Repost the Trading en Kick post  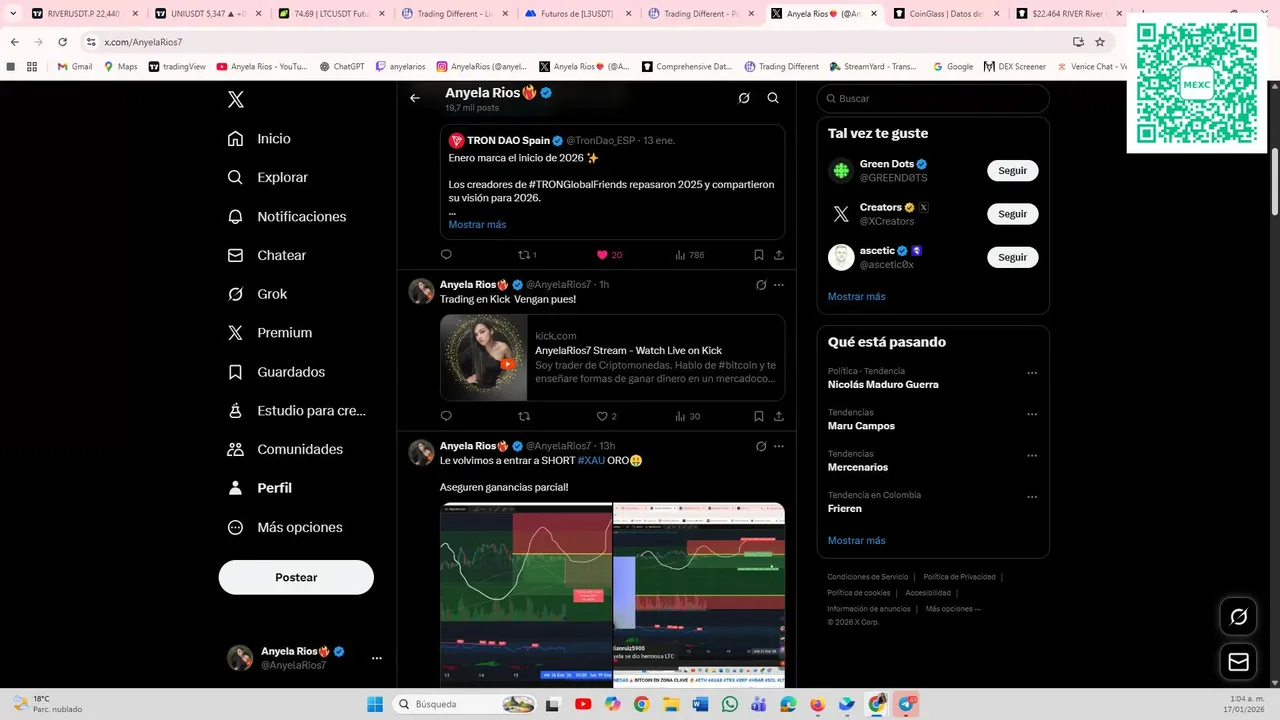pos(524,416)
